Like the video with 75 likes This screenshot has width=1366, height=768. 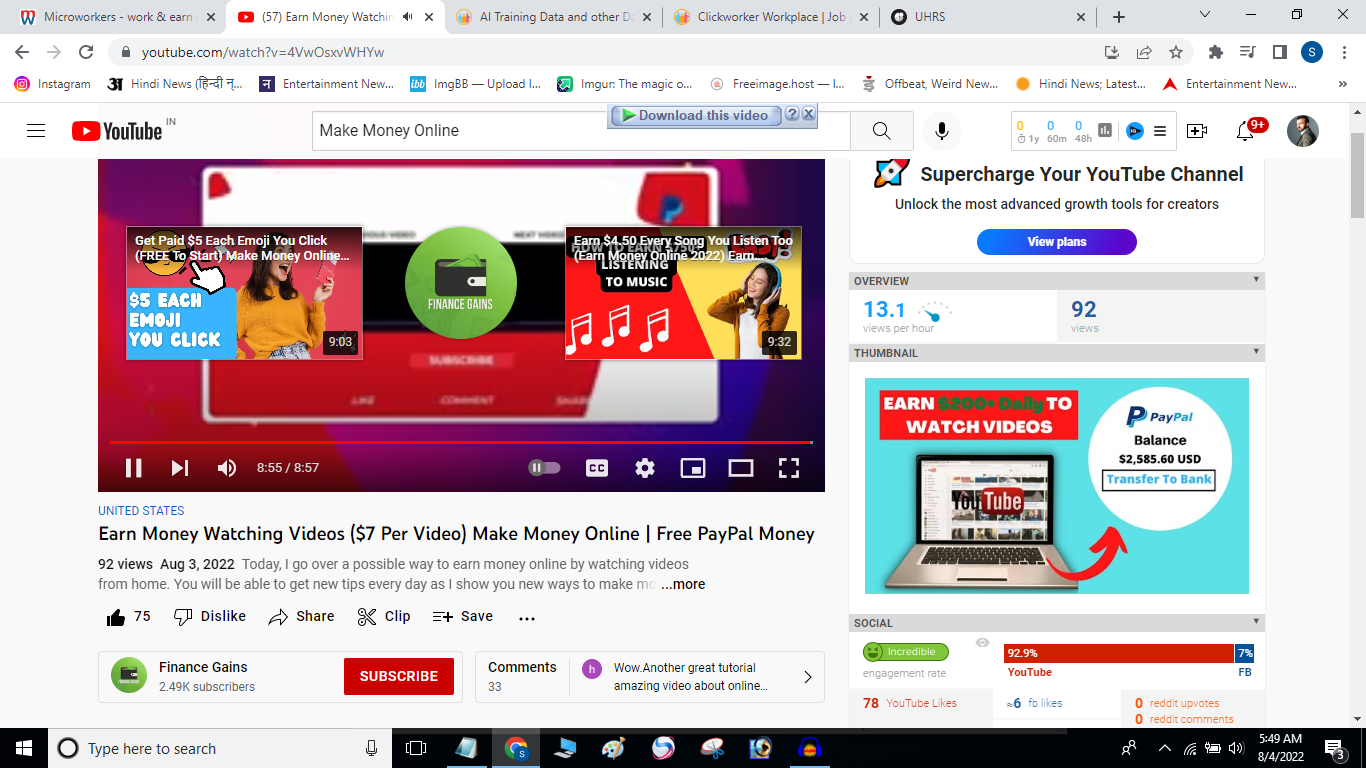(128, 617)
